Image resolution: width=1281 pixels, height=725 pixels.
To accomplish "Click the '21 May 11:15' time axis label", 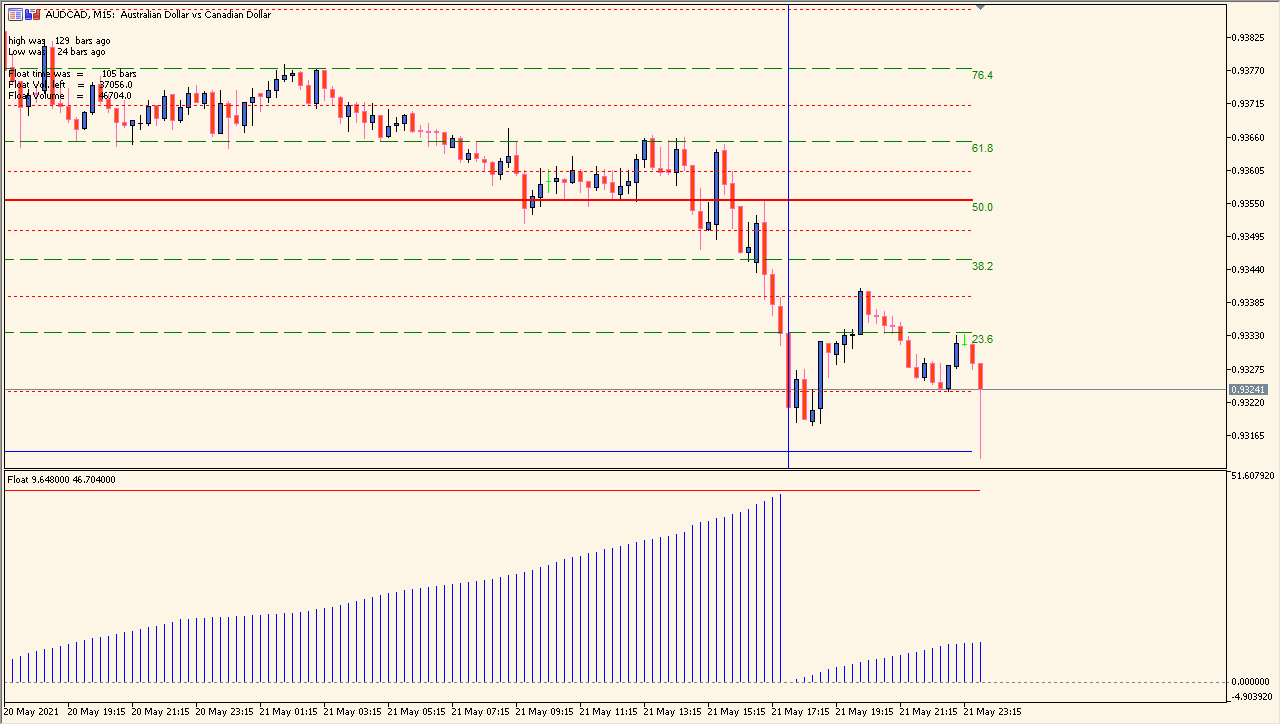I will [609, 712].
